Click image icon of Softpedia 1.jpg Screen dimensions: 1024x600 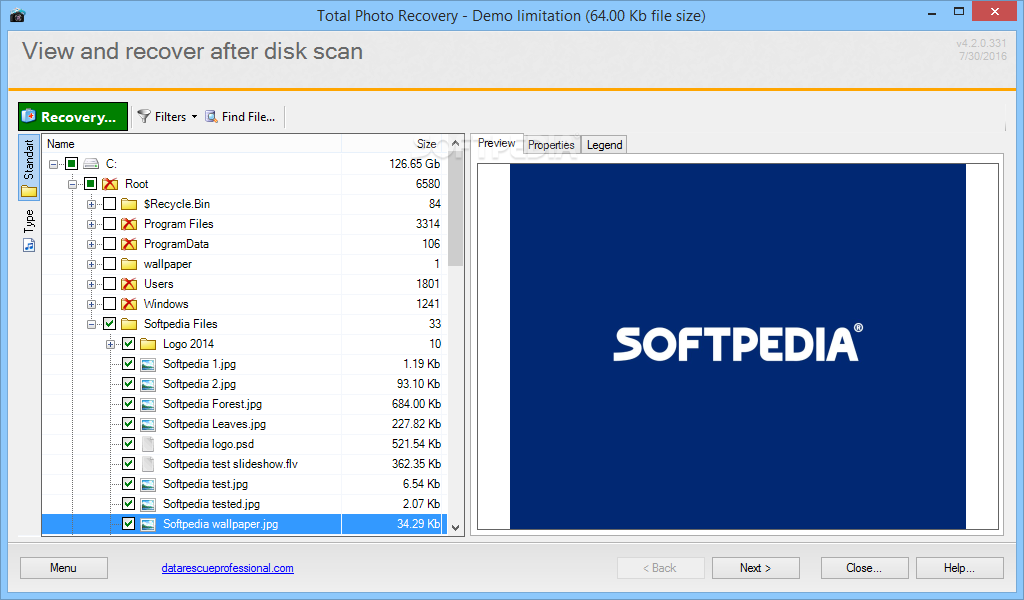tap(148, 364)
